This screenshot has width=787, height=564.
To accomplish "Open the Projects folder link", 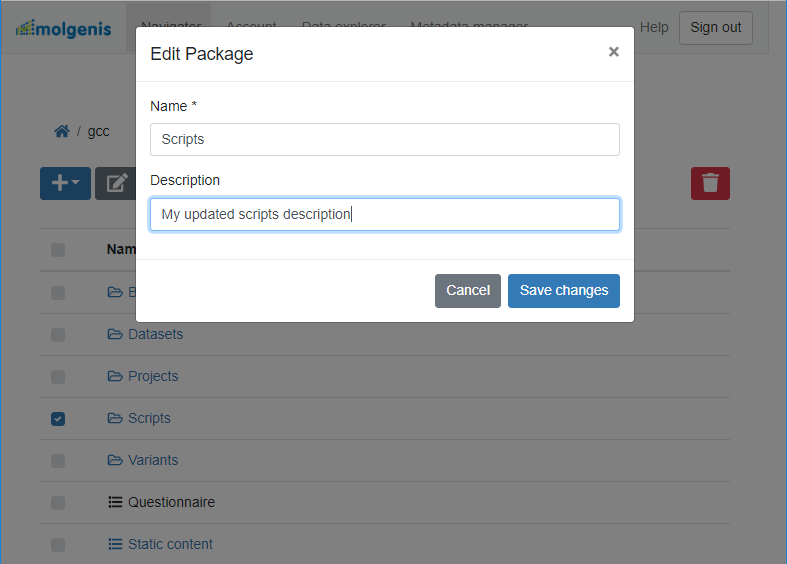I will tap(153, 376).
